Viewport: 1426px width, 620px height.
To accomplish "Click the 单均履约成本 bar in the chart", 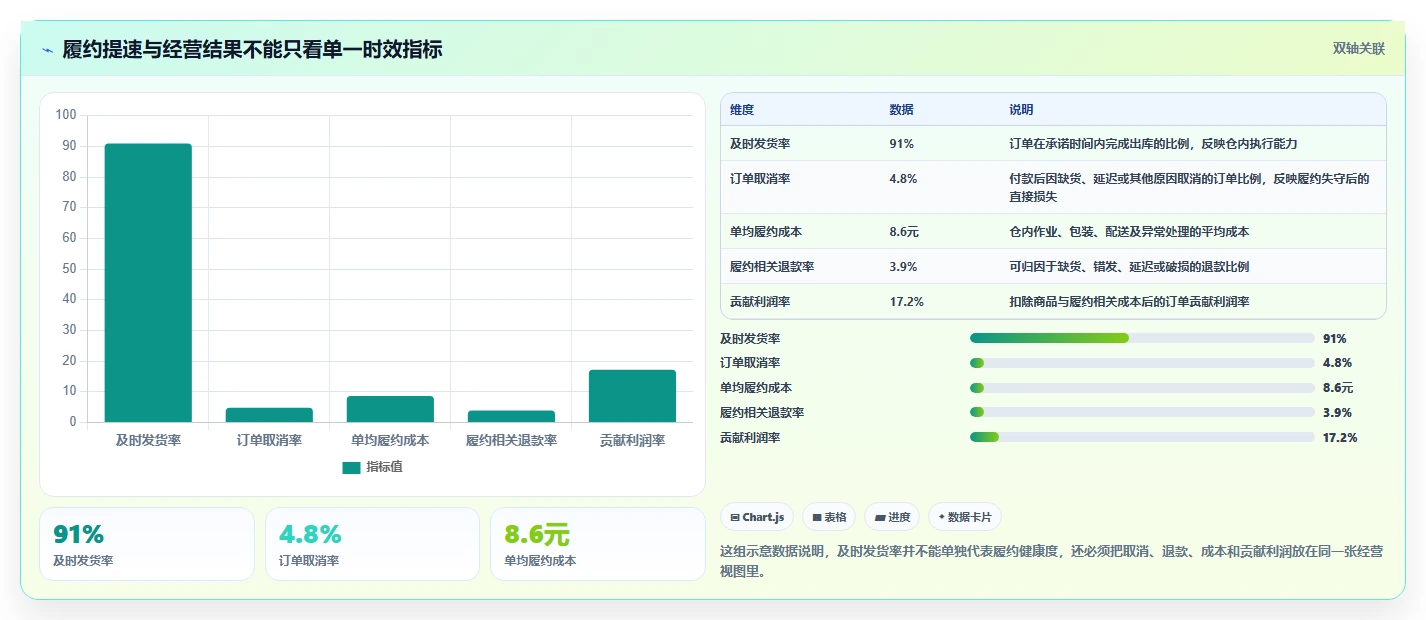I will 390,409.
